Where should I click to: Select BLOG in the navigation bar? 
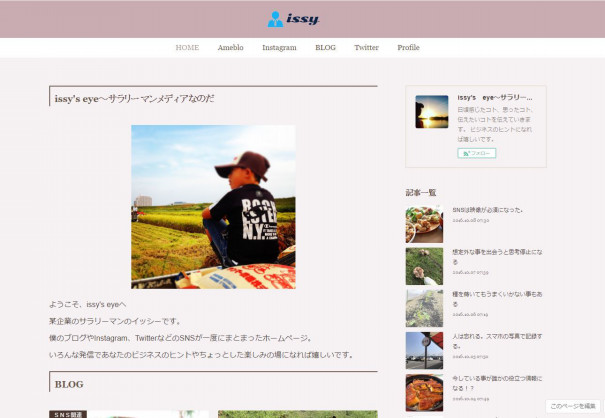click(x=325, y=47)
